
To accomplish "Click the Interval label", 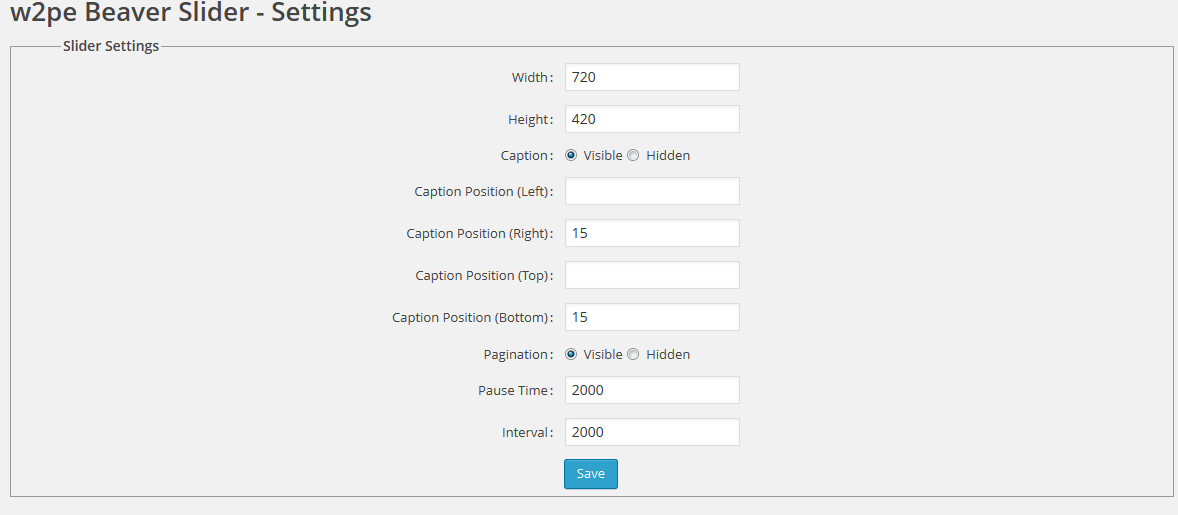I will (x=525, y=433).
